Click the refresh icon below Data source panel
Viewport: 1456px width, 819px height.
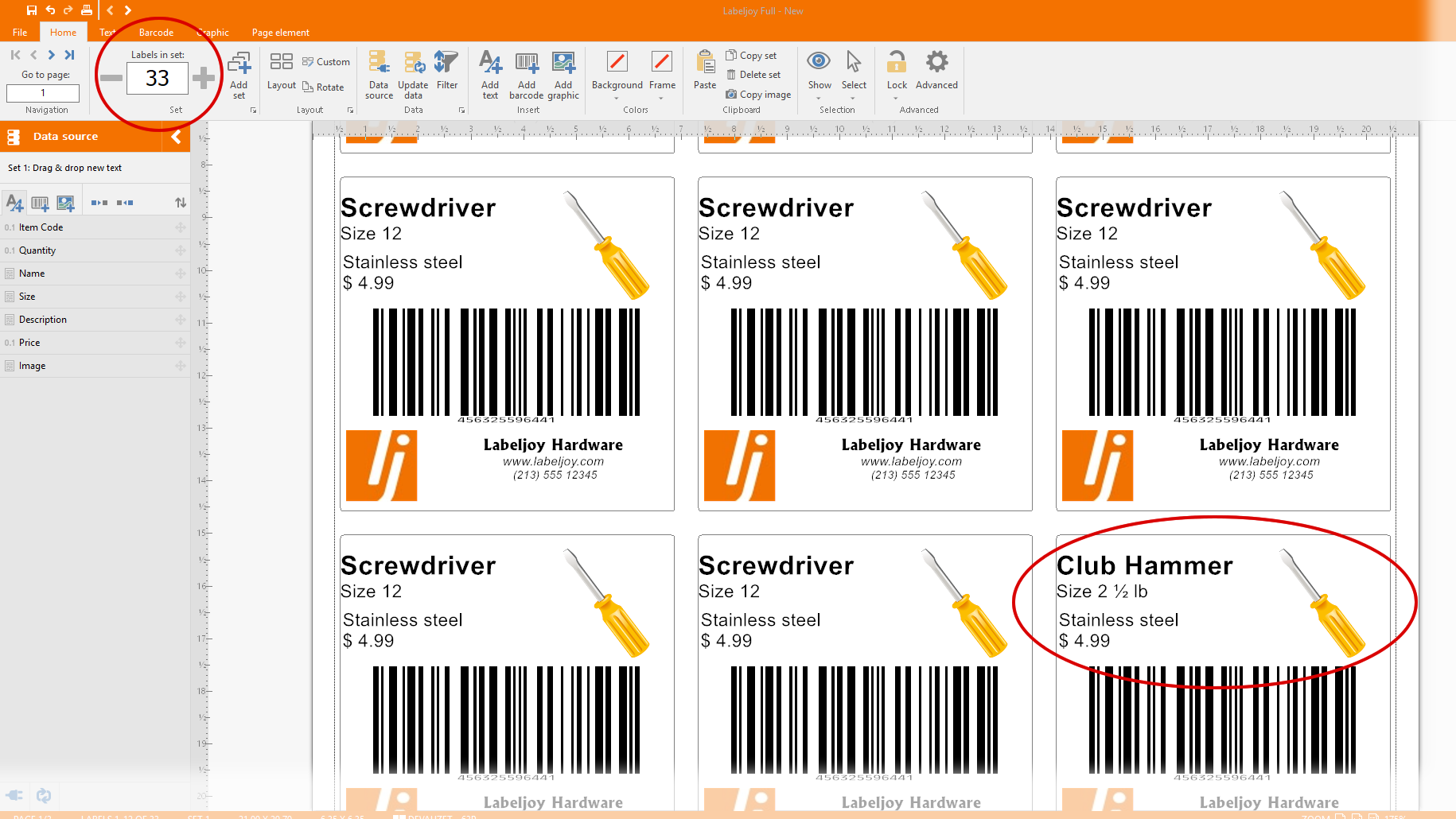44,795
